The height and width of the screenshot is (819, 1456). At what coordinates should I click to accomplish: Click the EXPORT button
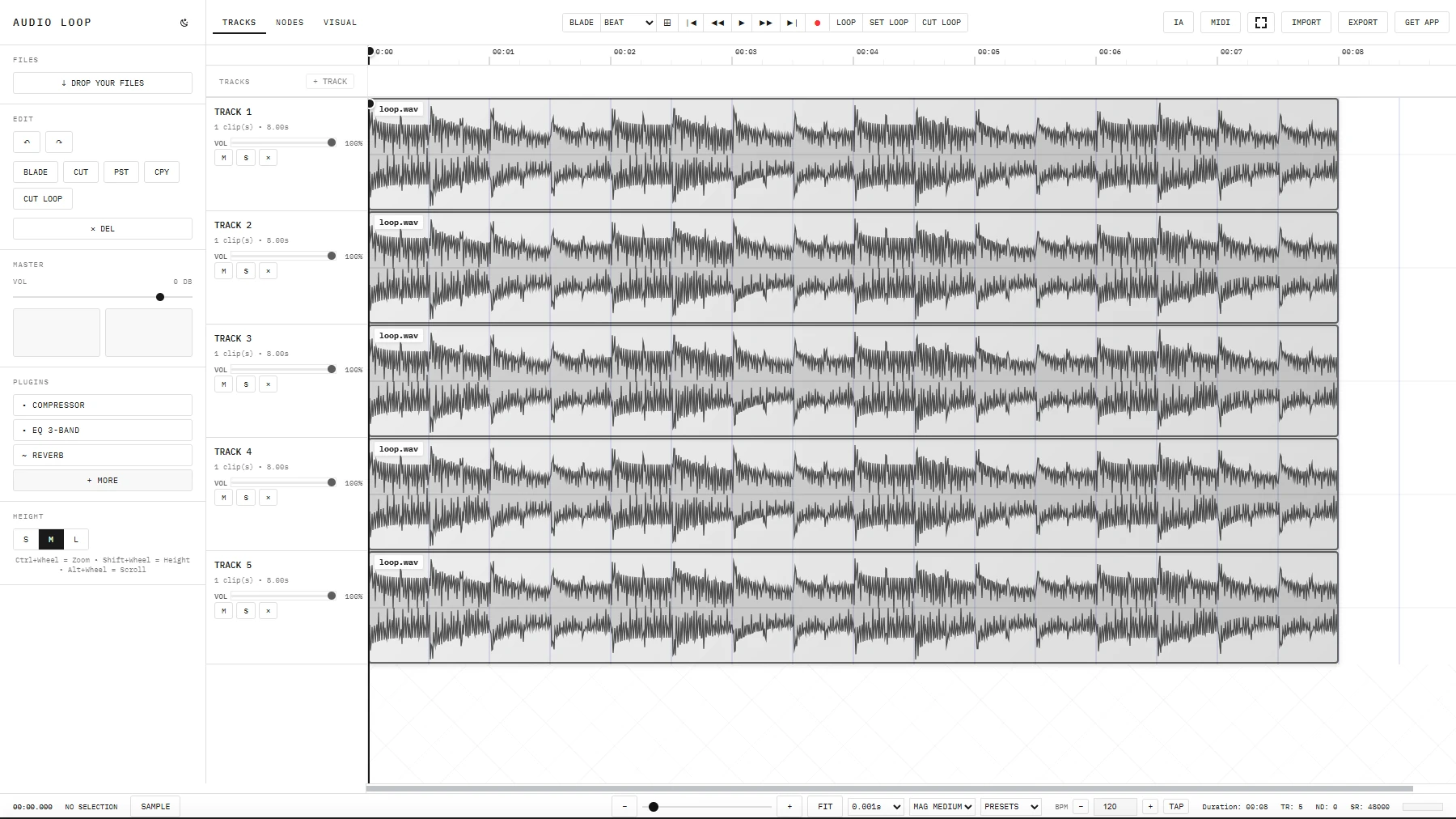pyautogui.click(x=1363, y=23)
